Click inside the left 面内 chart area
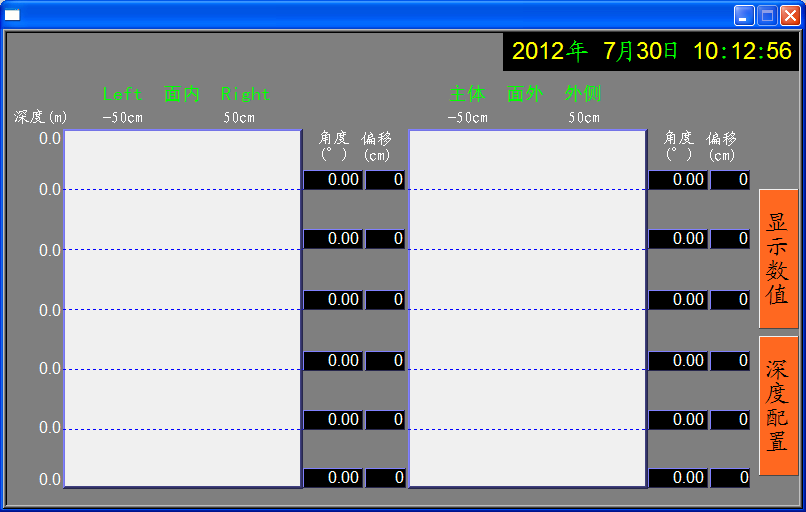Screen dimensions: 806x512 point(183,308)
